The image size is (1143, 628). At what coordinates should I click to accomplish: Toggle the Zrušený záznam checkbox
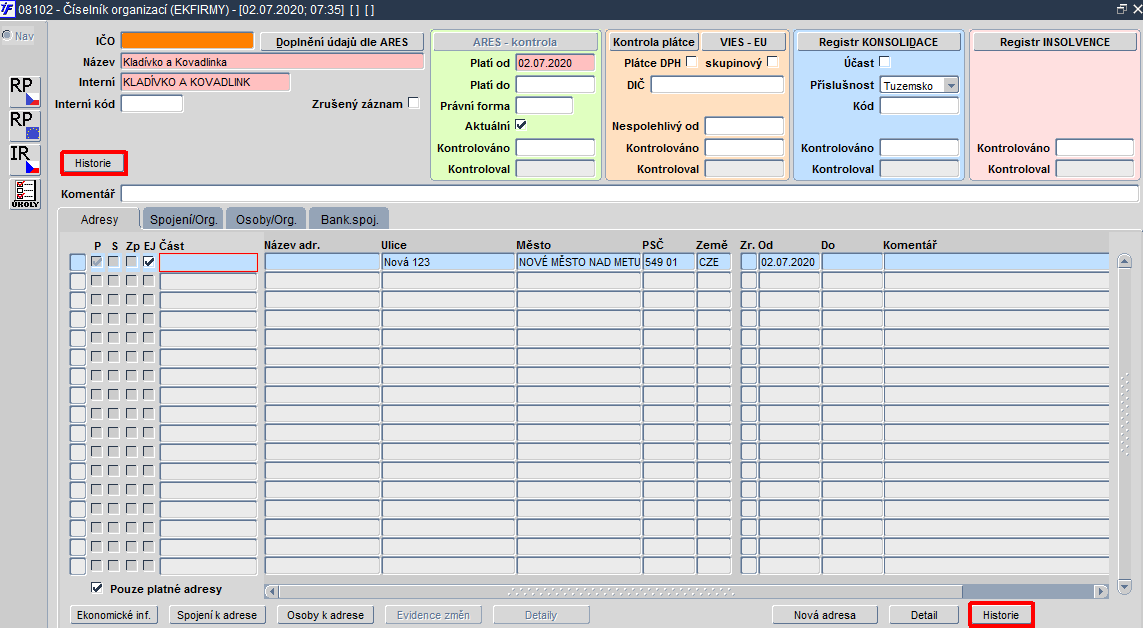tap(414, 103)
